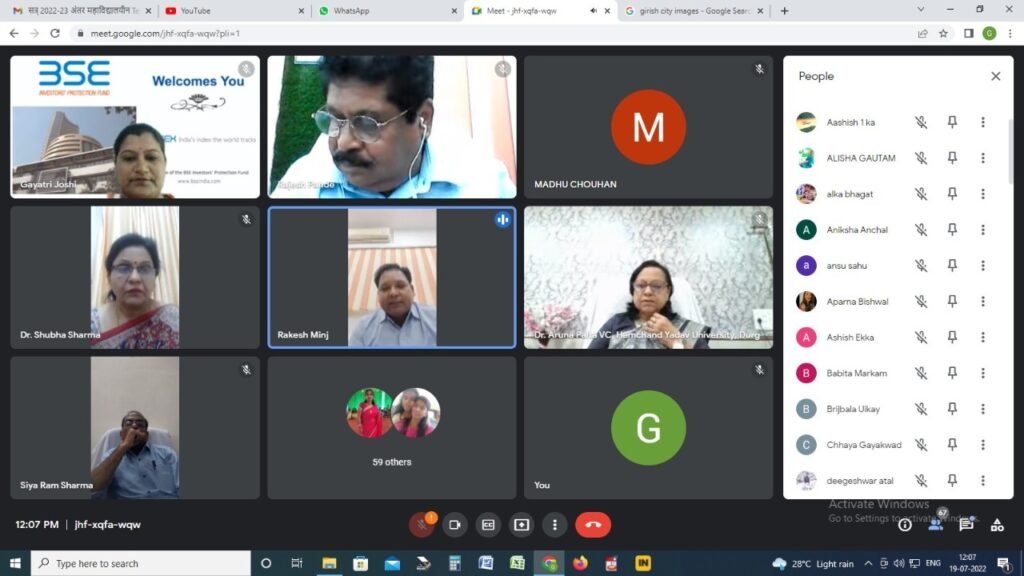Select Siya Ram Sharma's video tile

coord(135,428)
